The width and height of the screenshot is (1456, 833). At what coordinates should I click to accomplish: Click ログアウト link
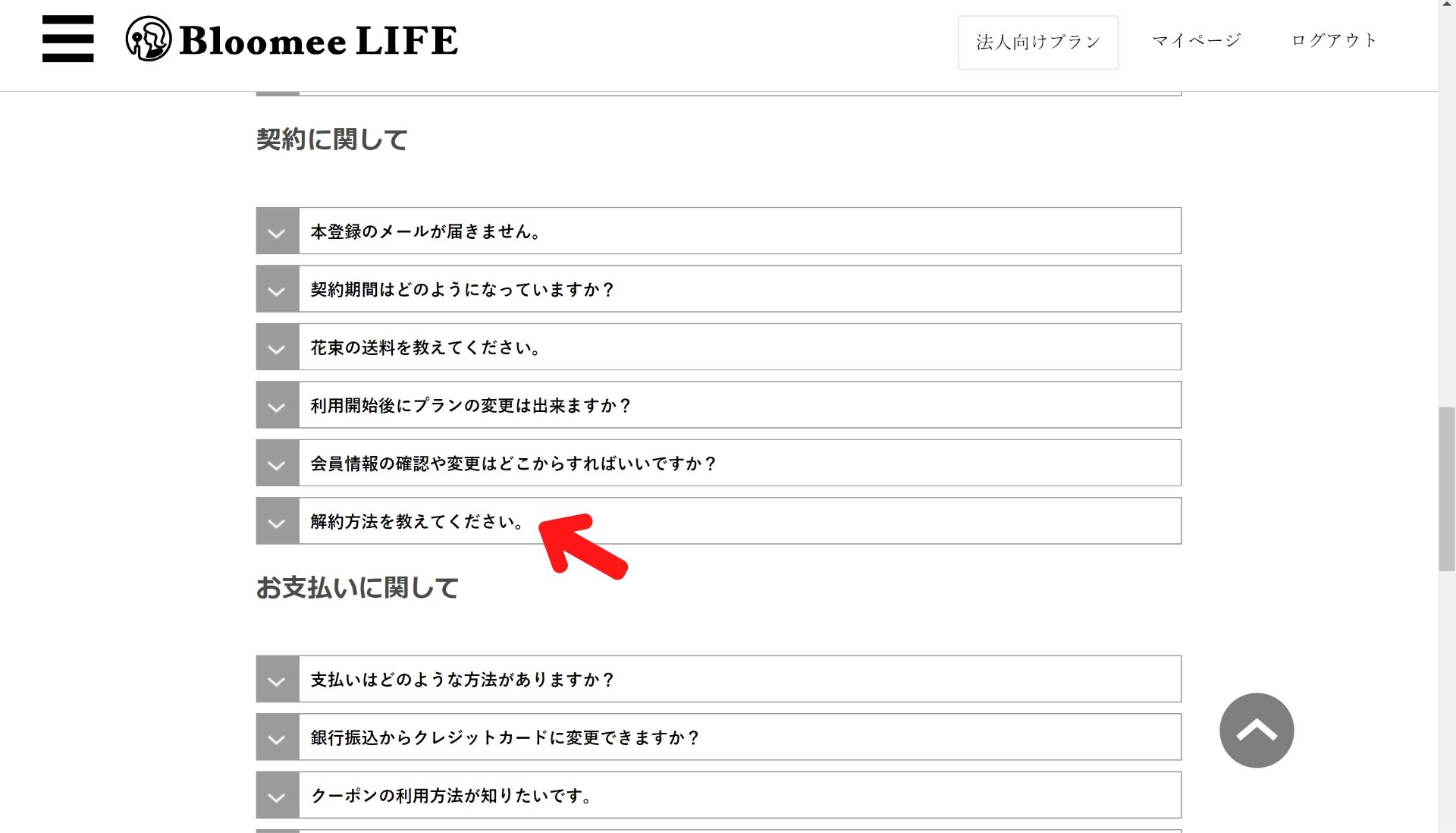tap(1334, 40)
